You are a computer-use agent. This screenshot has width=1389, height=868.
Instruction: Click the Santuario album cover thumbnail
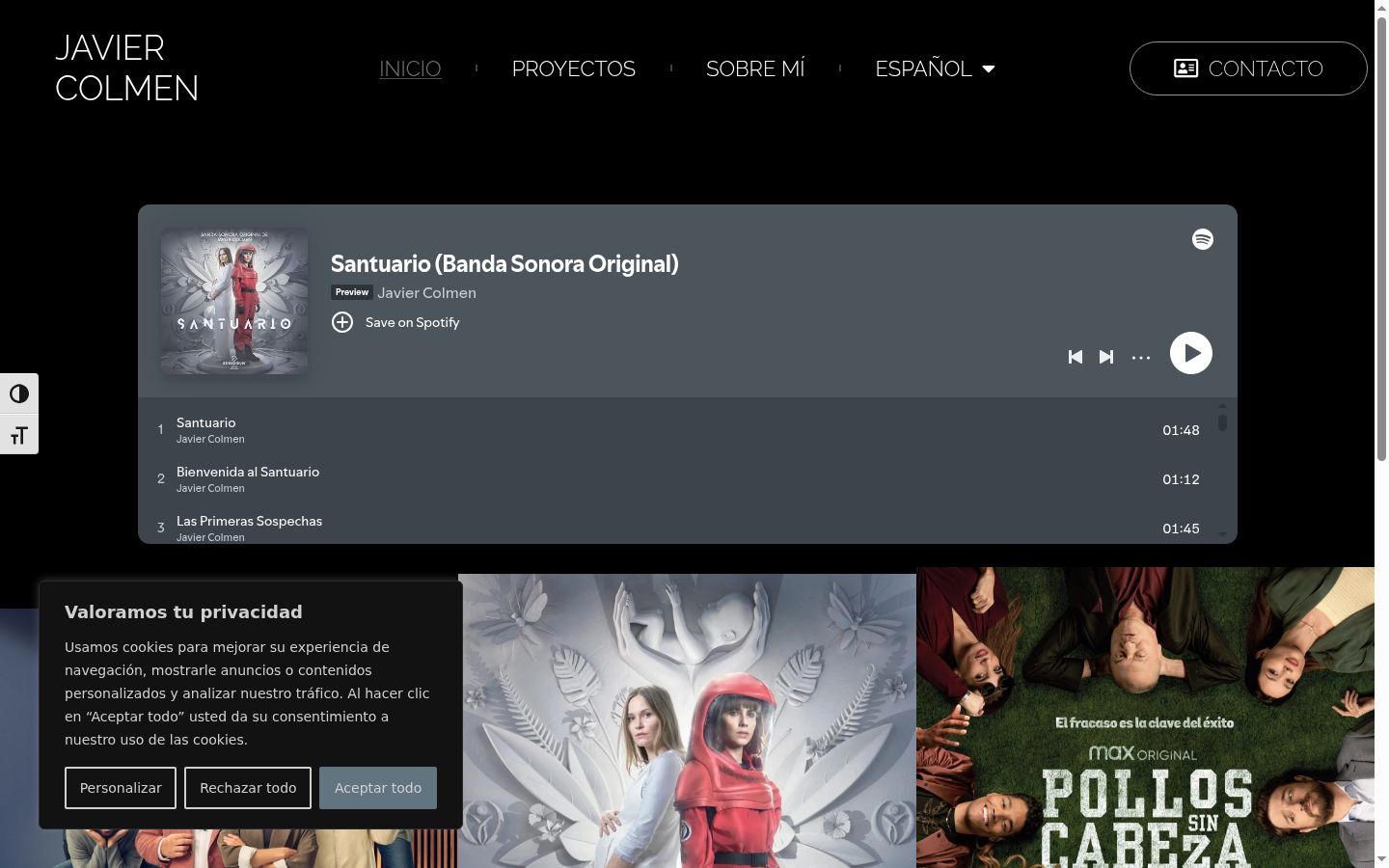pyautogui.click(x=234, y=301)
